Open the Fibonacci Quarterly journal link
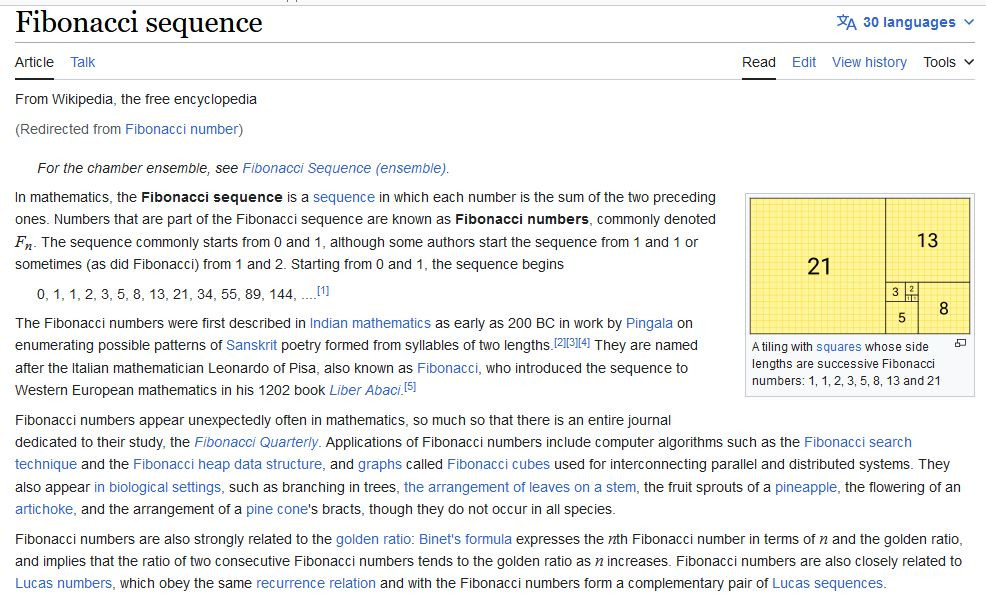The image size is (986, 600). click(x=257, y=442)
